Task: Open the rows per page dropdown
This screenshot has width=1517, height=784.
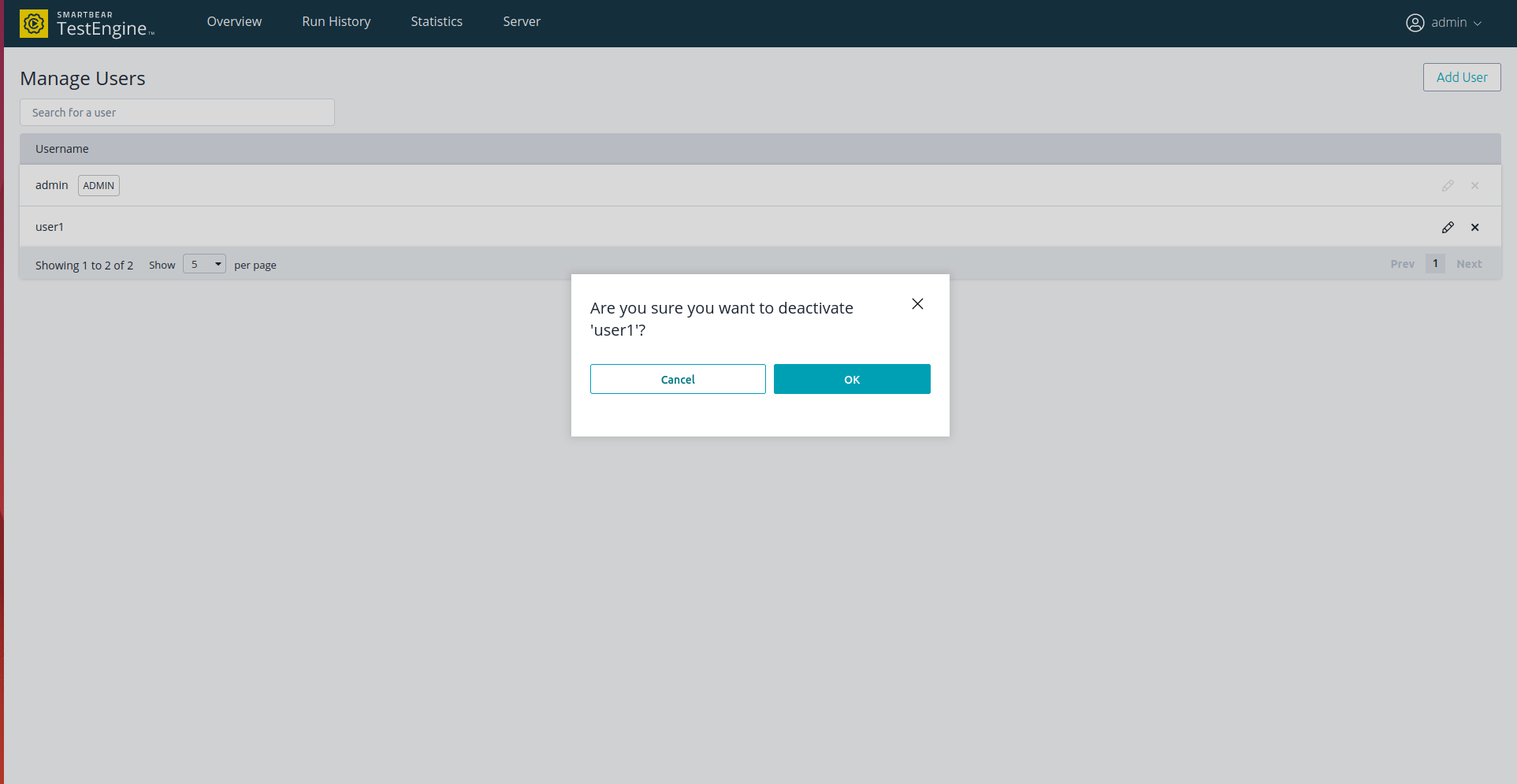Action: (204, 264)
